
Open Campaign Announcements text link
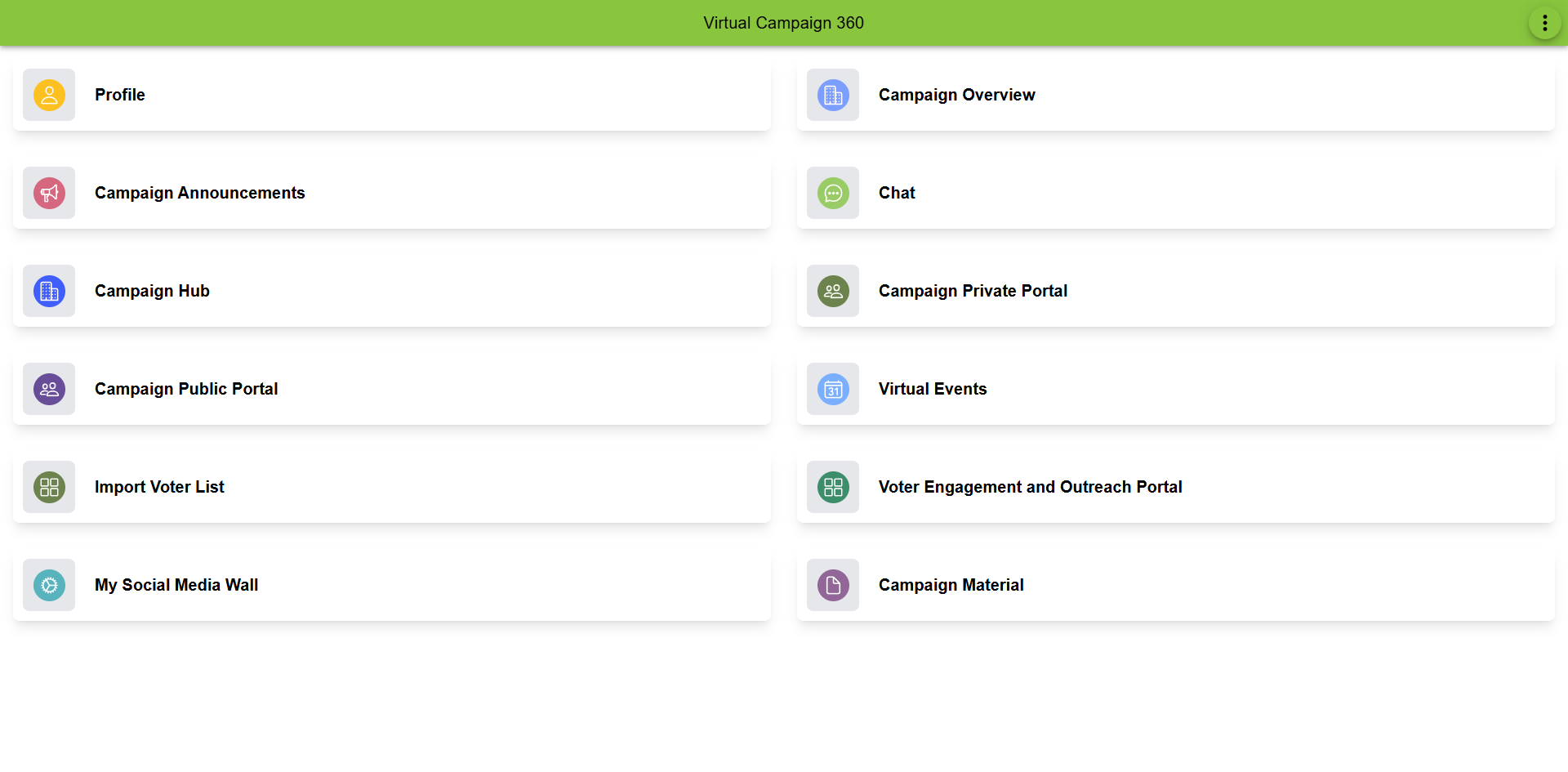[x=199, y=193]
